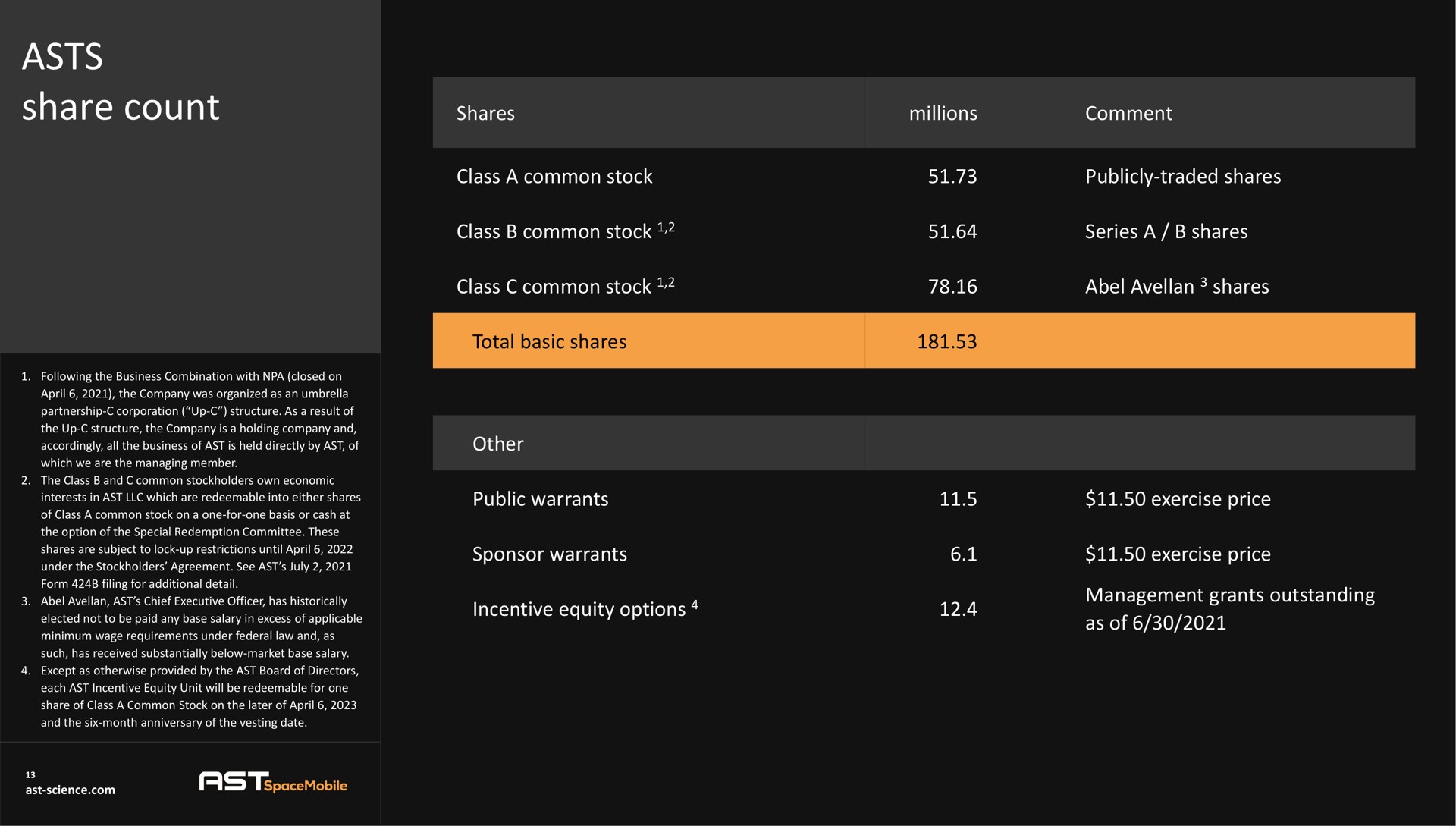Screen dimensions: 1456x826
Task: Click footnote 3 about Abel Avellan's salary
Action: coord(191,627)
